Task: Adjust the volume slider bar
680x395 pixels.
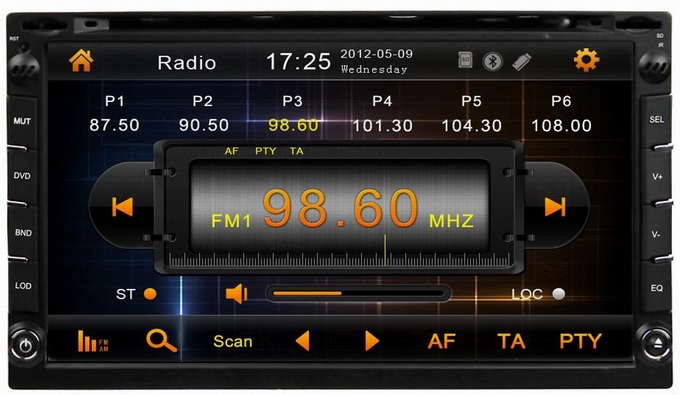Action: coord(358,294)
